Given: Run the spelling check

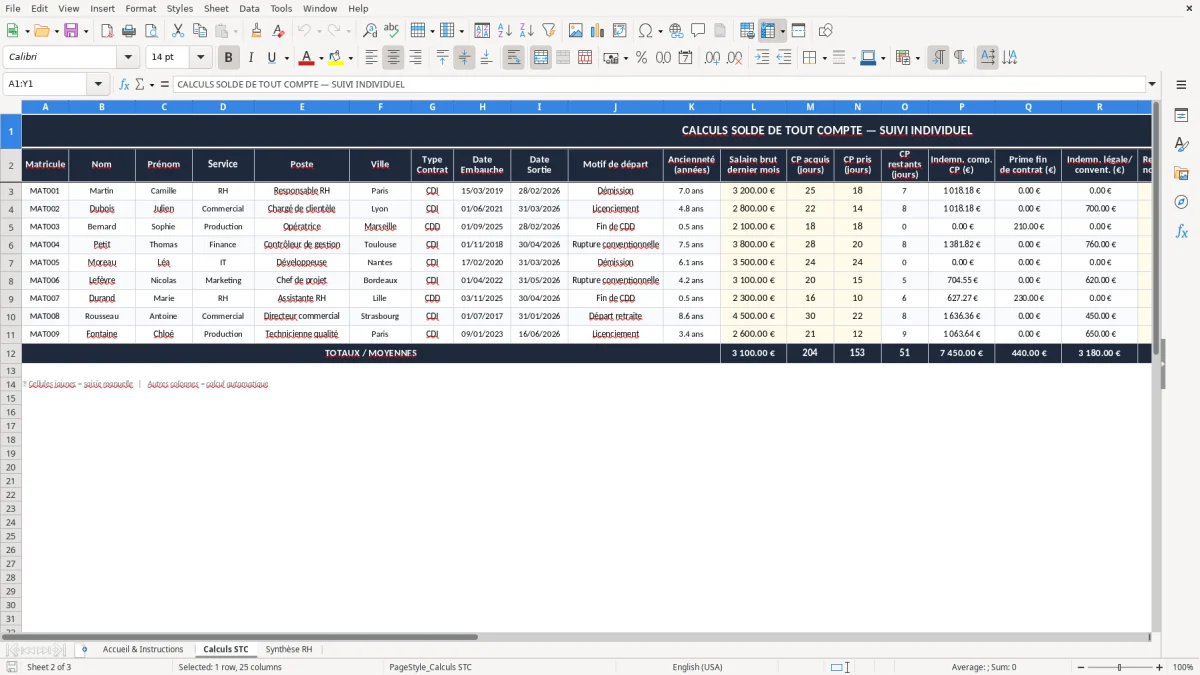Looking at the screenshot, I should point(392,31).
